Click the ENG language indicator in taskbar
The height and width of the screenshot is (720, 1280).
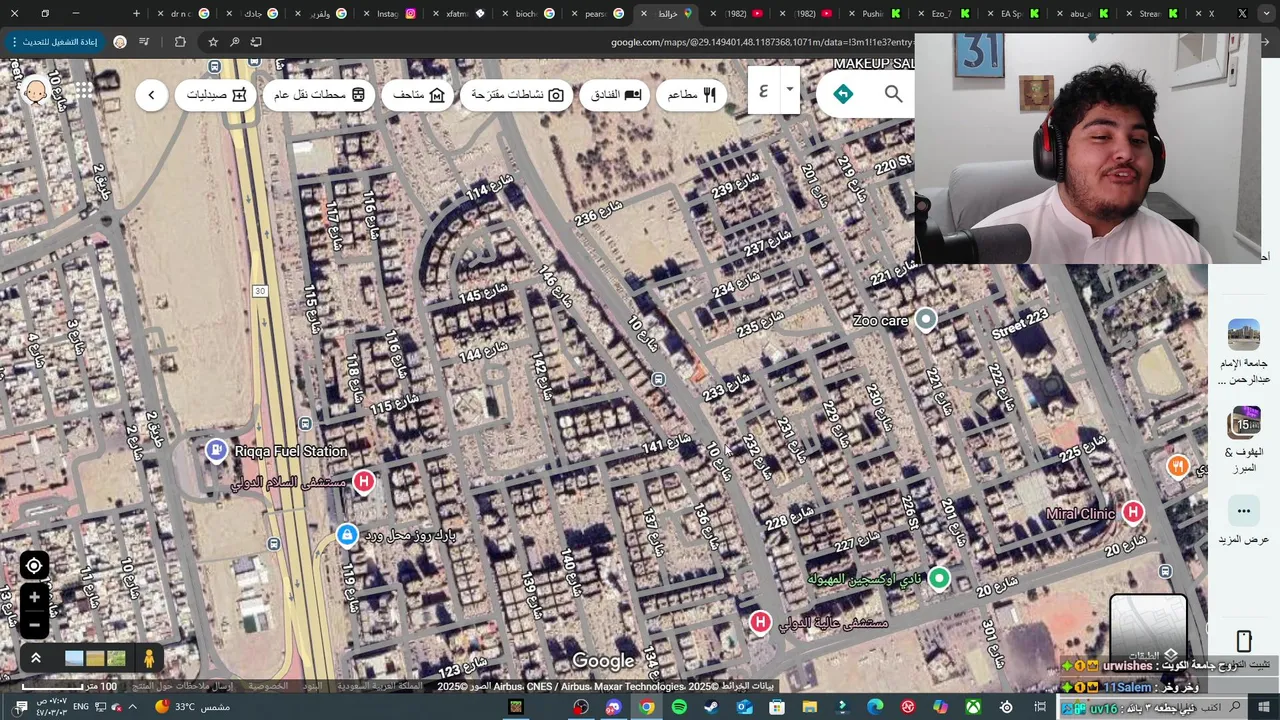[x=81, y=707]
